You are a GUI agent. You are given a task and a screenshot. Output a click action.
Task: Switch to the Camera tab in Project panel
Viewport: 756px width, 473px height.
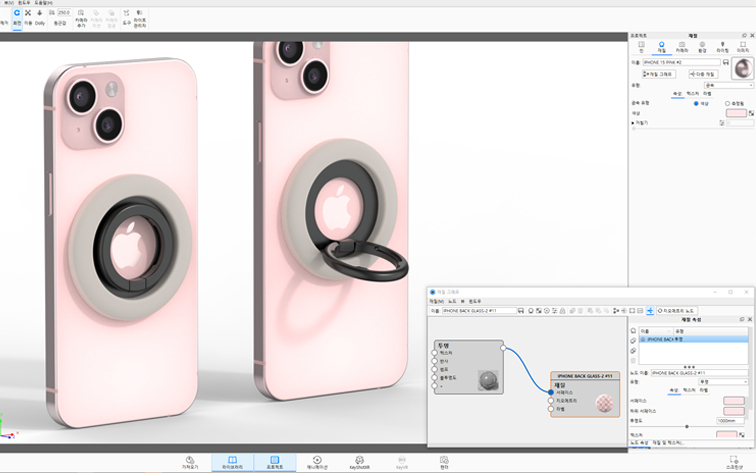(682, 47)
